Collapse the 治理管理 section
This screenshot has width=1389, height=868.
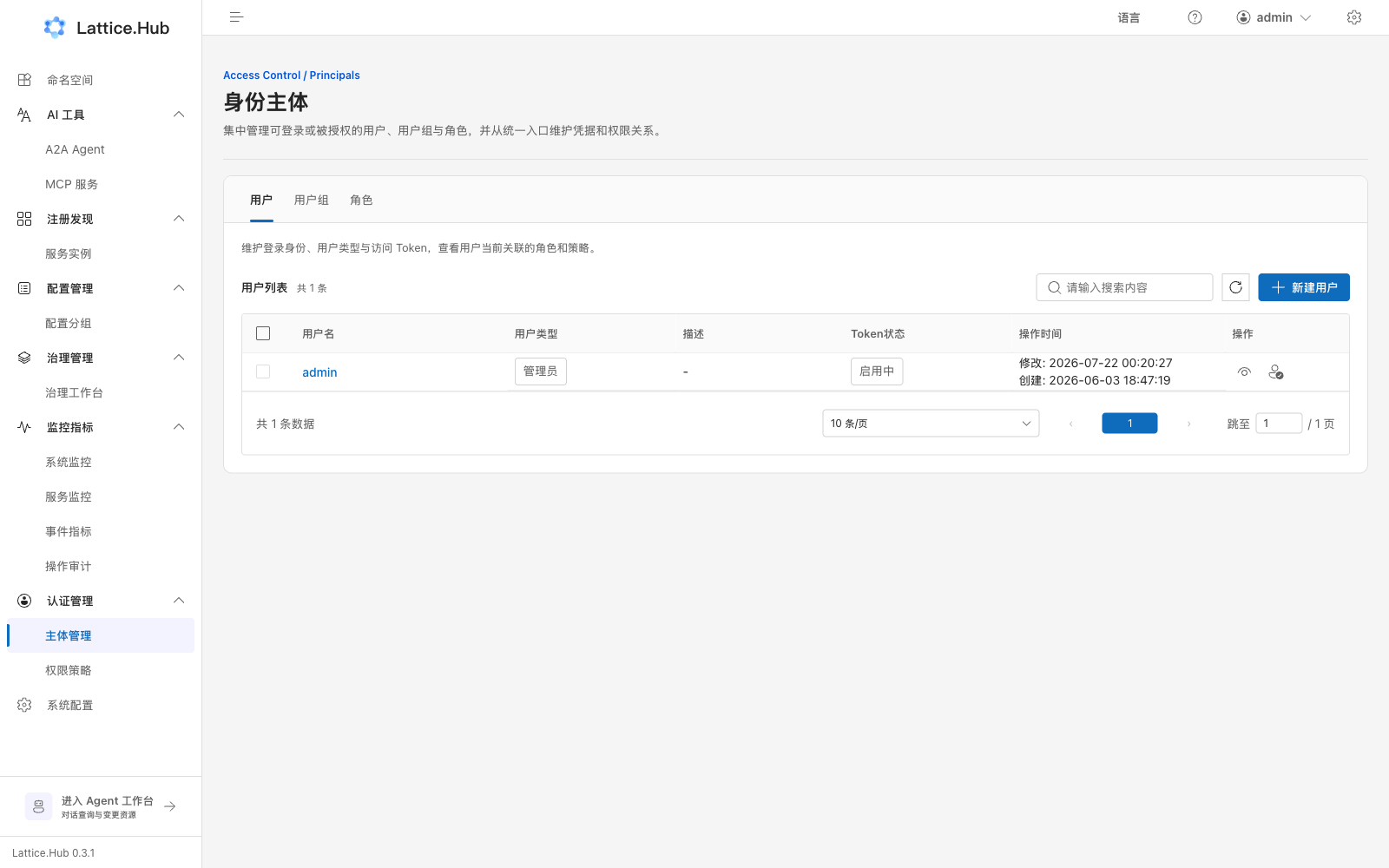click(x=179, y=358)
